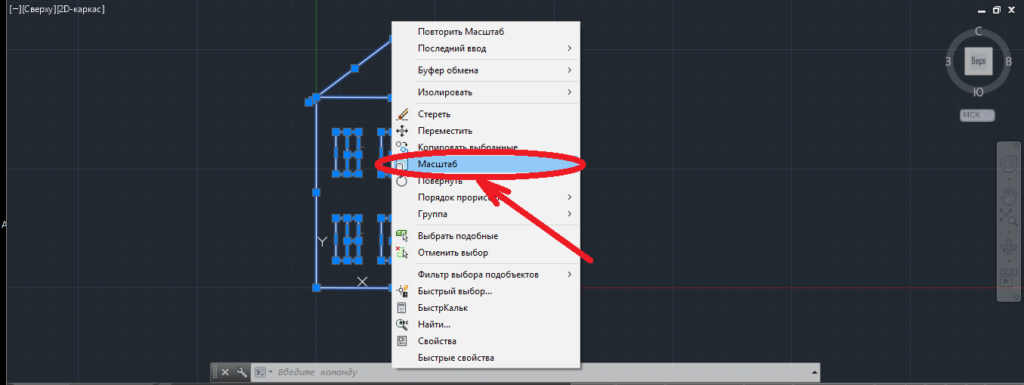Click the Верх face of the ViewCube
Viewport: 1024px width, 385px height.
978,62
